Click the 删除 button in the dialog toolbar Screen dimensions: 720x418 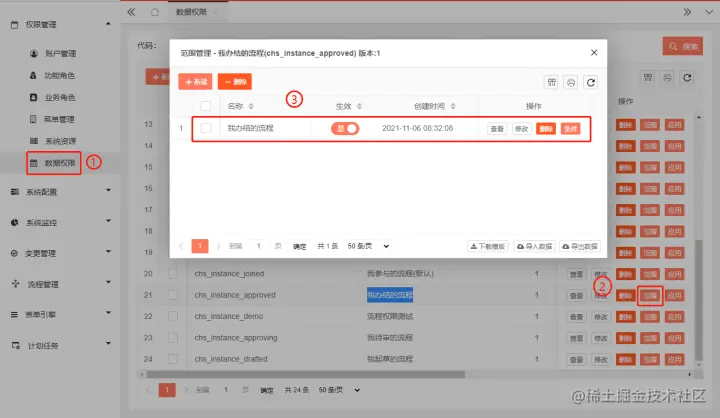(x=235, y=82)
